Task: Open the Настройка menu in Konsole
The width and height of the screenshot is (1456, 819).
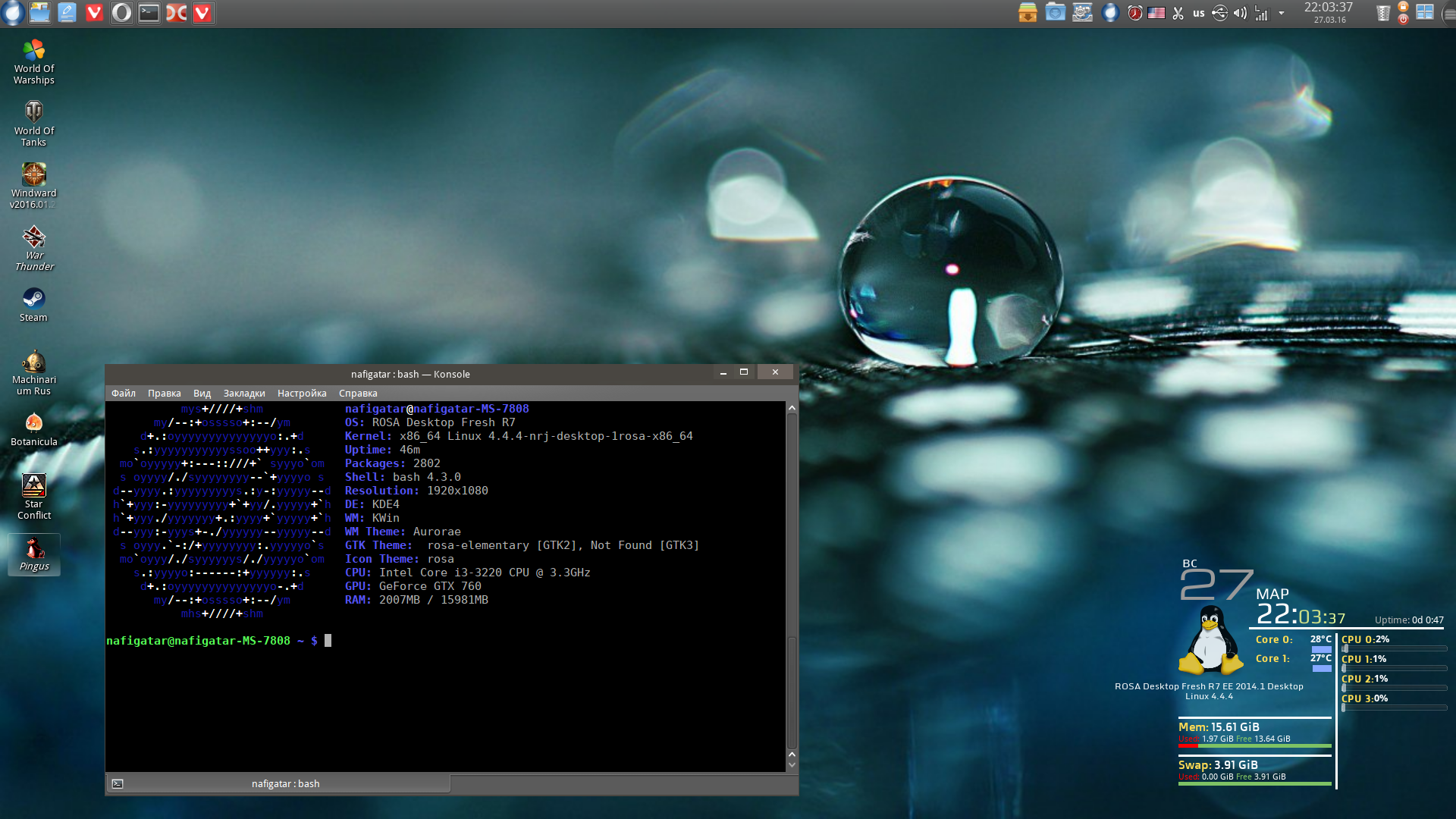Action: tap(301, 393)
